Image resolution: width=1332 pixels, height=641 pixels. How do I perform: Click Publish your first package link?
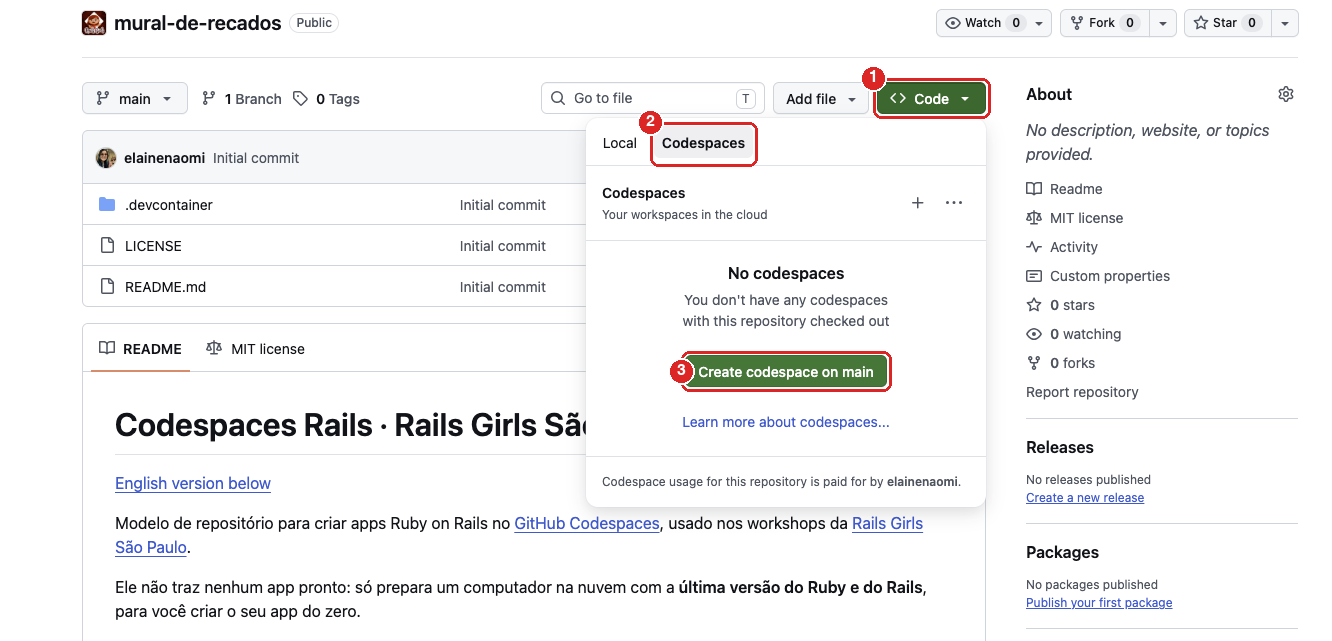(x=1099, y=602)
